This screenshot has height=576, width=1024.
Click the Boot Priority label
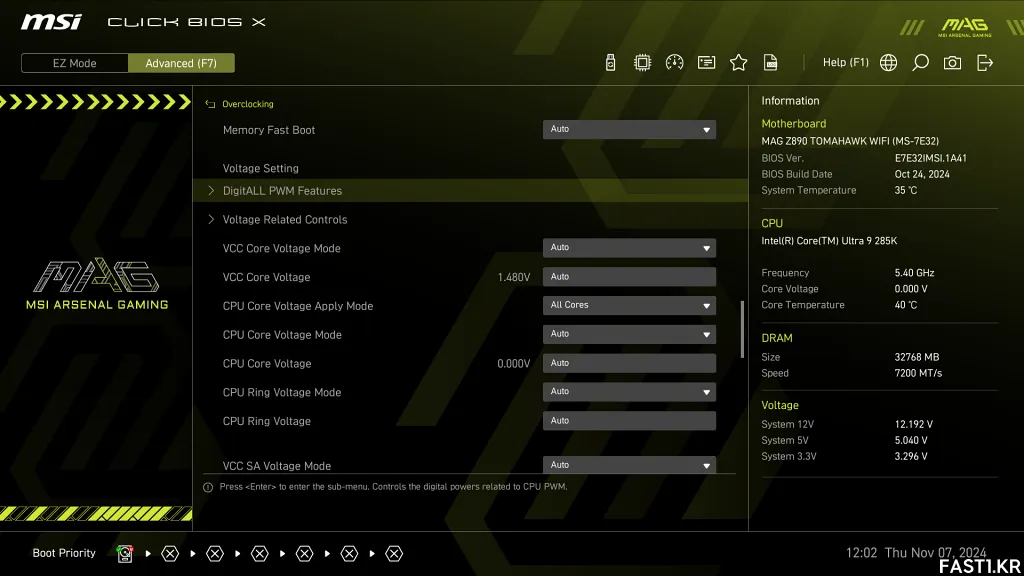(64, 553)
